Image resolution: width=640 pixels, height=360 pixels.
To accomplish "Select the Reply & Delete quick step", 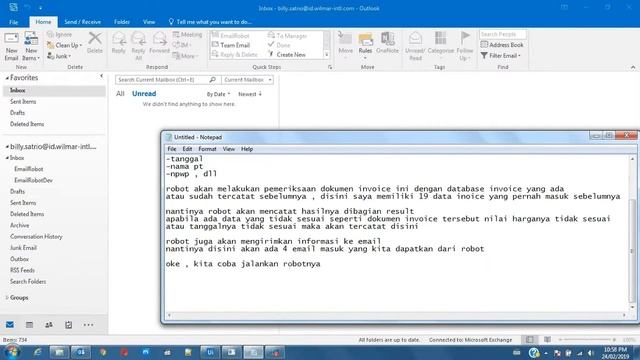I will tap(235, 54).
